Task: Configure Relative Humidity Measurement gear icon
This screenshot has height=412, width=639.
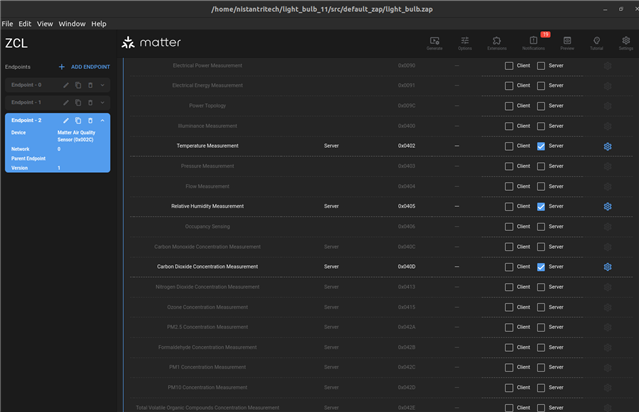Action: tap(607, 207)
